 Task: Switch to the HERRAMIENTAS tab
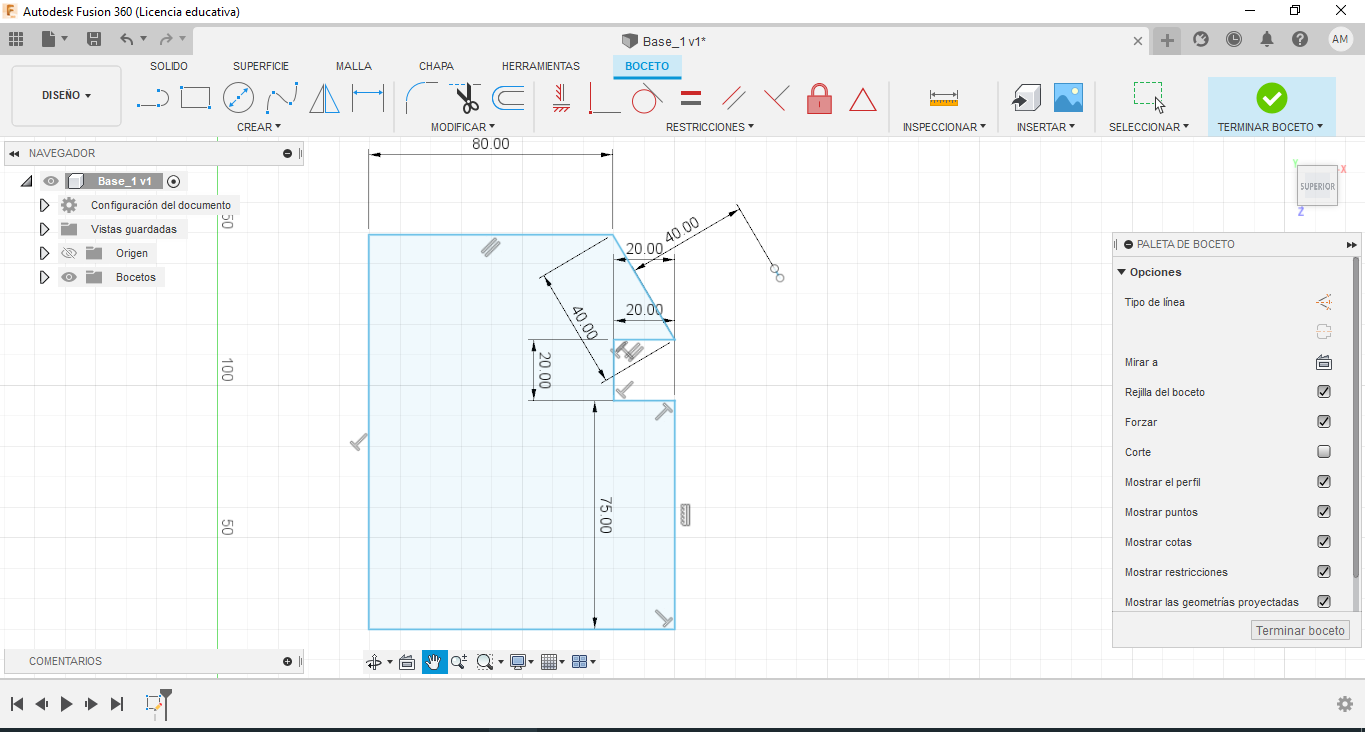[x=541, y=66]
